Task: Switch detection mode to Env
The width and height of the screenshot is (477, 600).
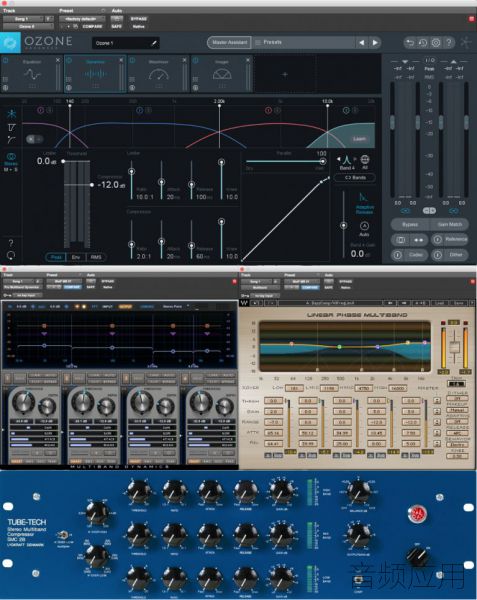Action: [76, 257]
